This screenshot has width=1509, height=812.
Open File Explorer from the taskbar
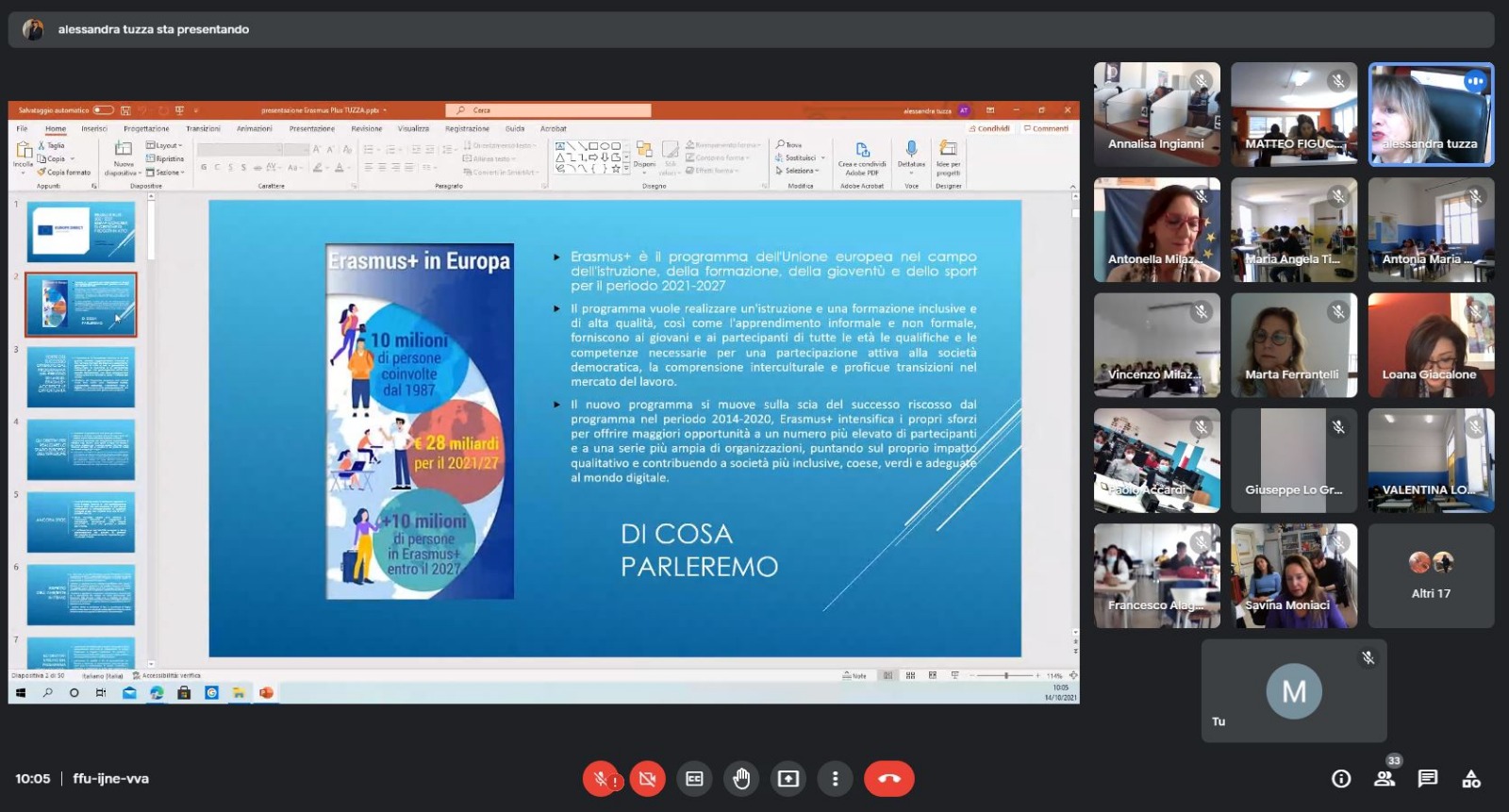pyautogui.click(x=239, y=692)
